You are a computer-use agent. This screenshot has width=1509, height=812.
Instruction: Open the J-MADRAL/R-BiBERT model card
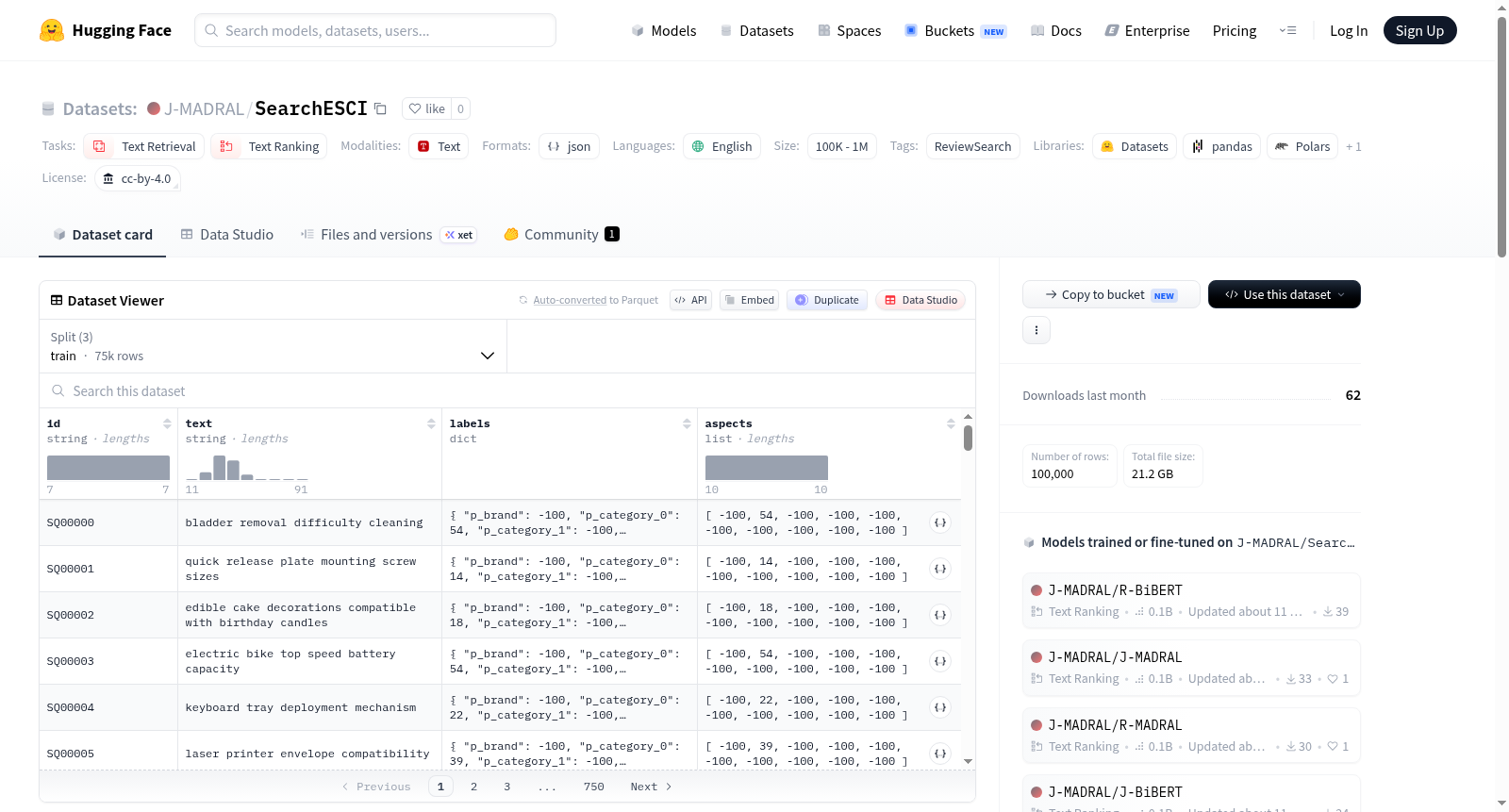1191,600
